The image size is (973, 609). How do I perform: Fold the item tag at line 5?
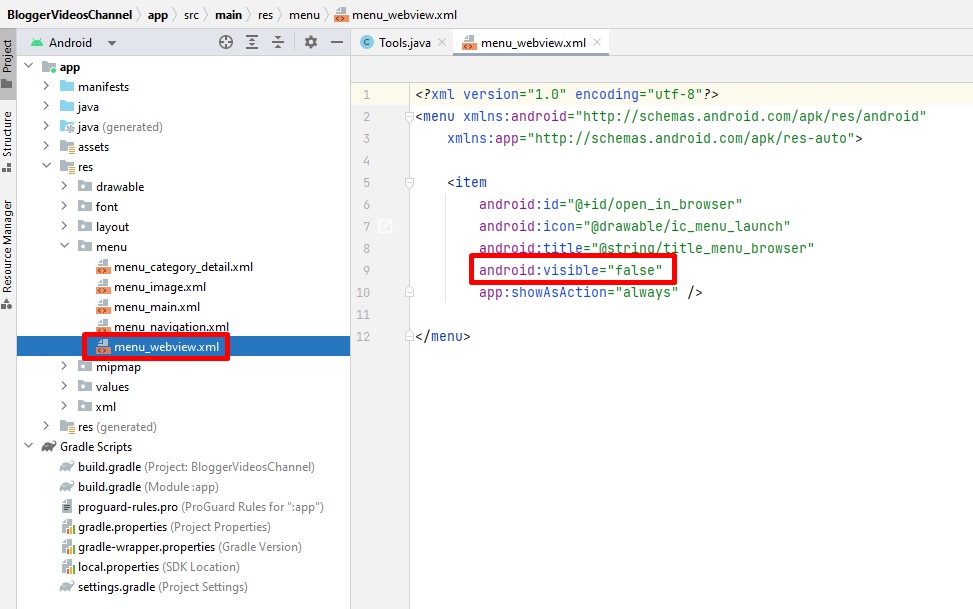click(409, 183)
